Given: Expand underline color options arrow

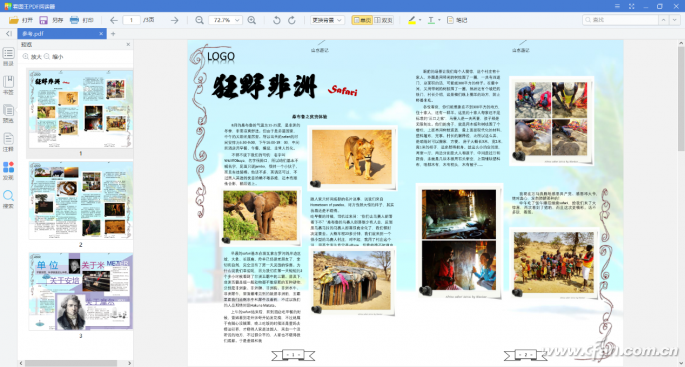Looking at the screenshot, I should click(x=439, y=20).
